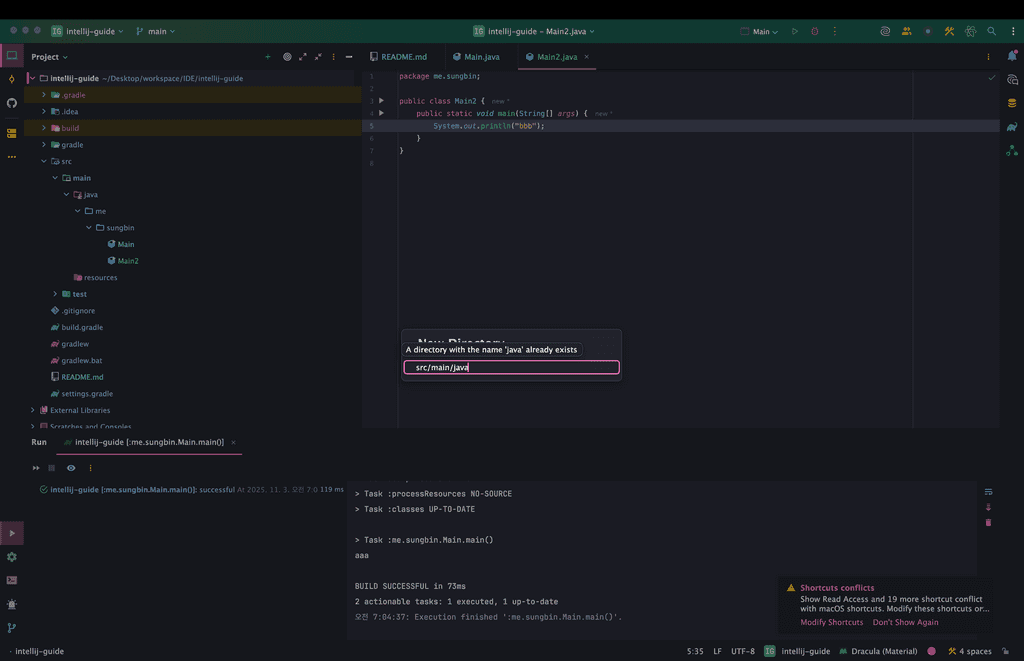Toggle the eye icon in Run toolbar
The height and width of the screenshot is (661, 1024).
point(71,468)
